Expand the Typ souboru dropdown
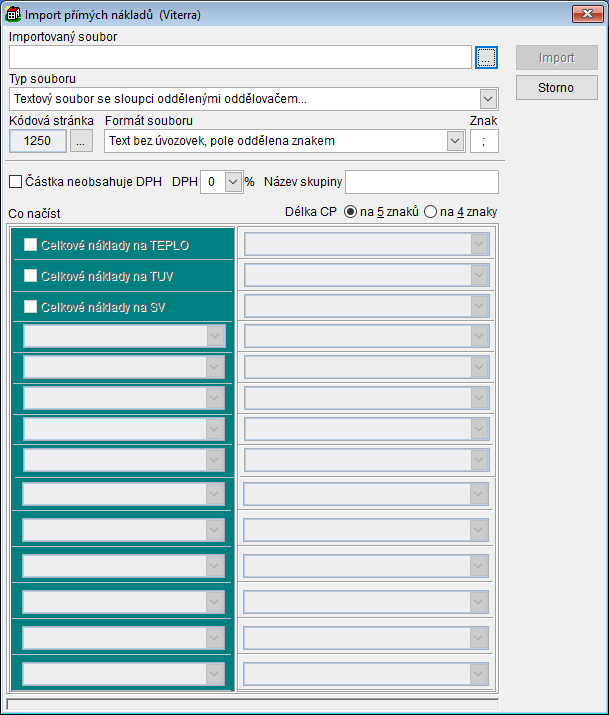Screen dimensions: 609x715 click(x=488, y=99)
